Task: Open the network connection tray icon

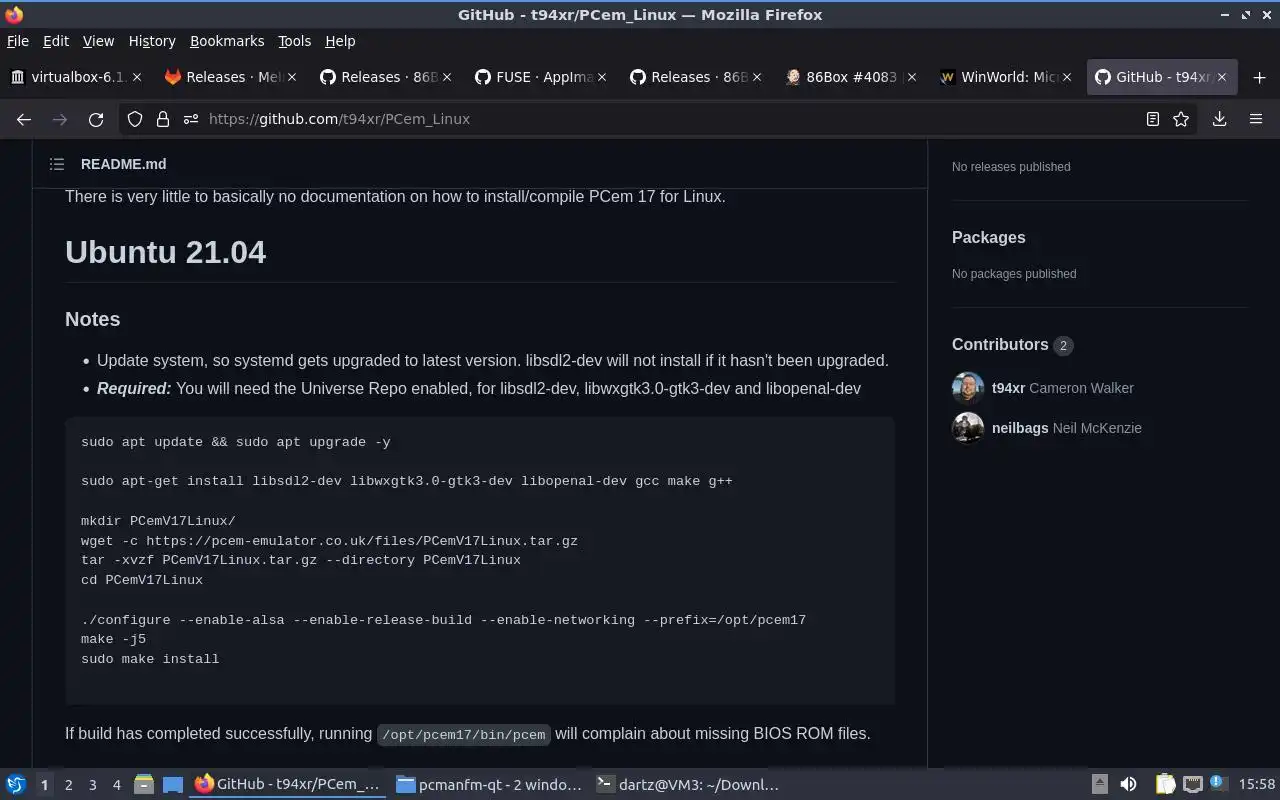Action: [1192, 785]
